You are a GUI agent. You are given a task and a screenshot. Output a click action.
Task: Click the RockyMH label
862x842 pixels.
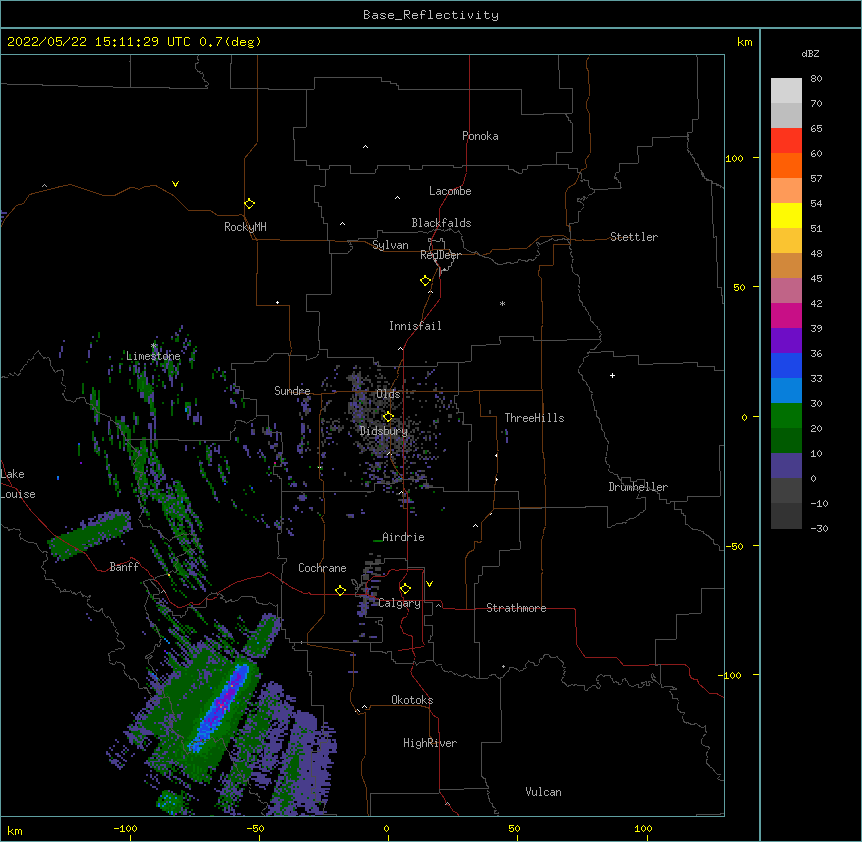click(x=245, y=227)
